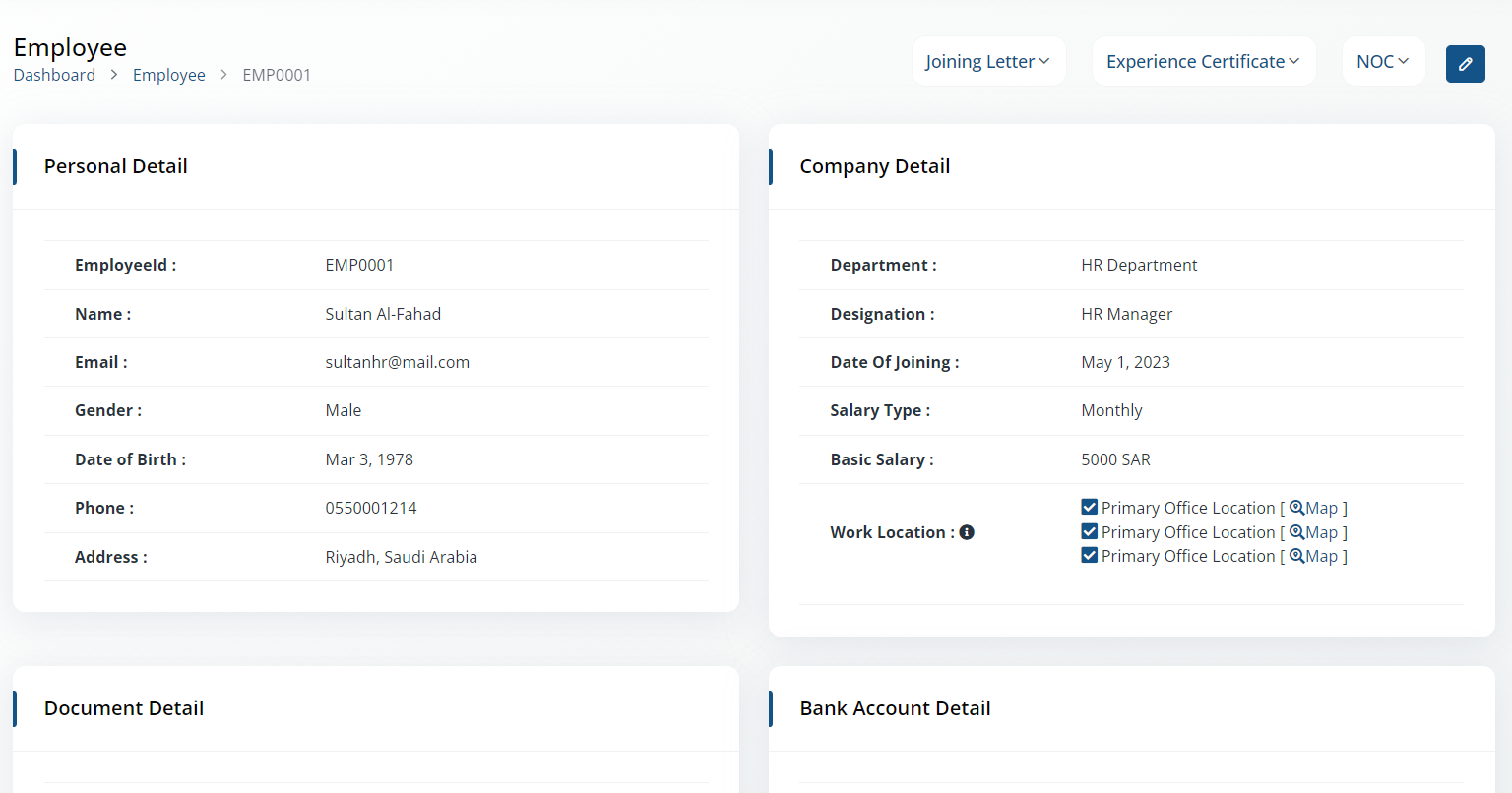Expand the Joining Letter dropdown
This screenshot has height=793, width=1512.
point(988,61)
